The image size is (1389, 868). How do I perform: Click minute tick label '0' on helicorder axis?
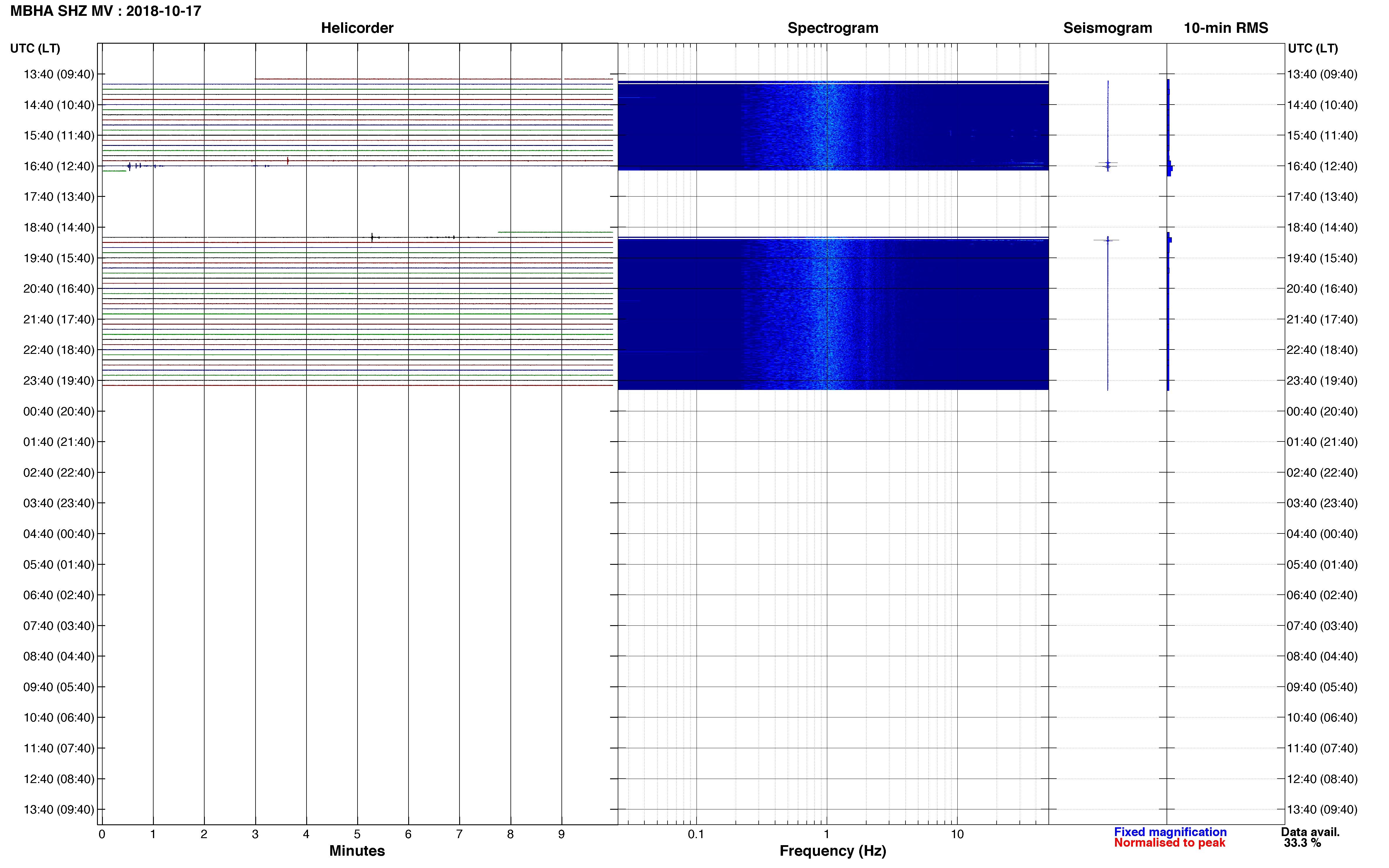[102, 834]
